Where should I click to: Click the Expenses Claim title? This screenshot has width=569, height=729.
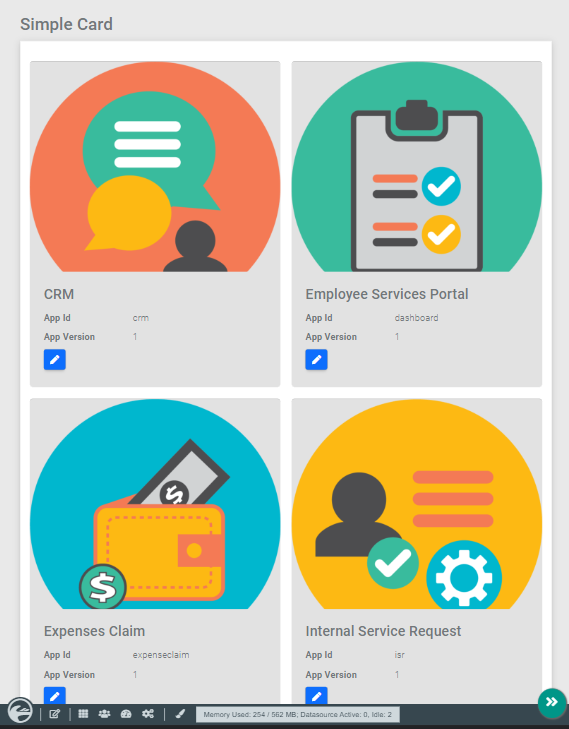(x=94, y=631)
